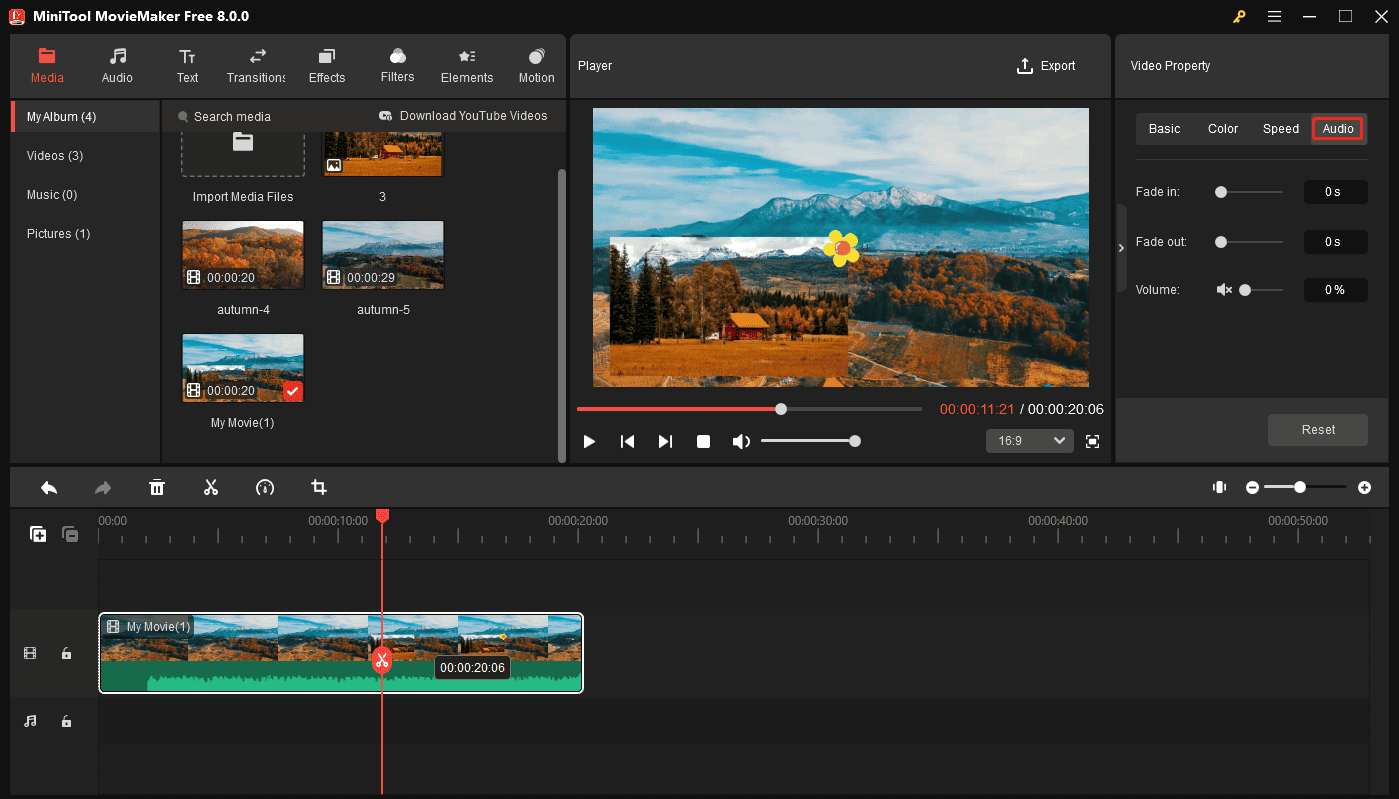Play the video in the player

click(589, 441)
